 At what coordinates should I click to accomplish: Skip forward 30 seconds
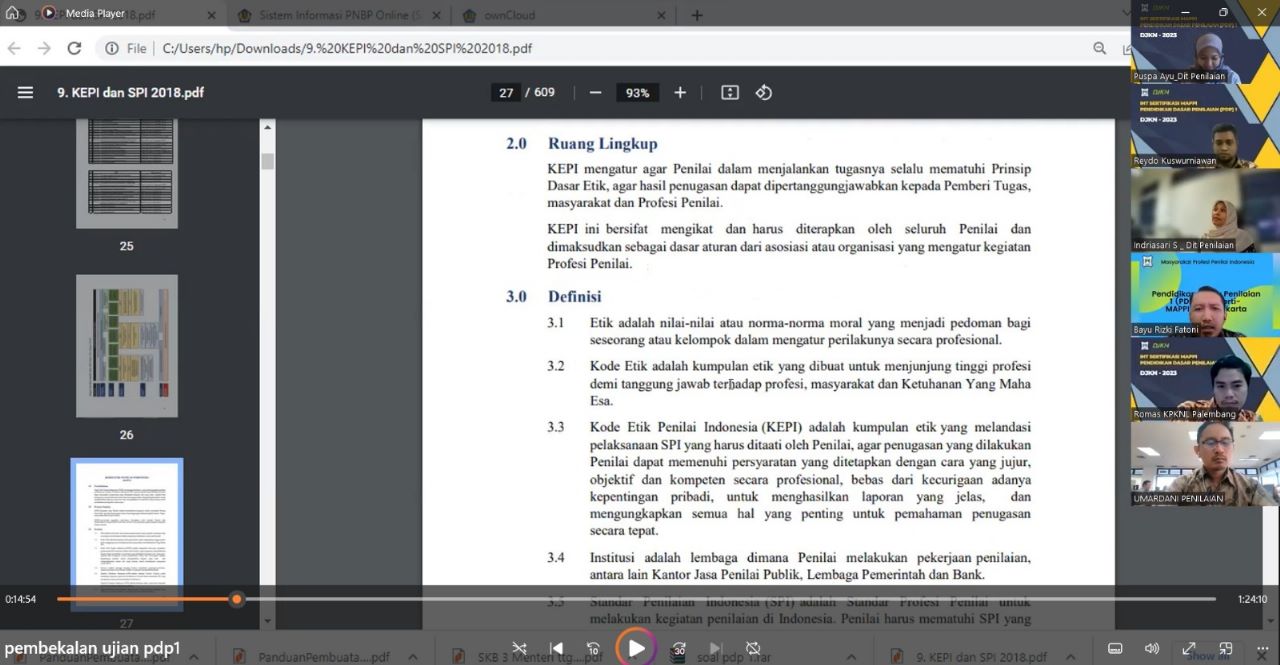click(679, 648)
